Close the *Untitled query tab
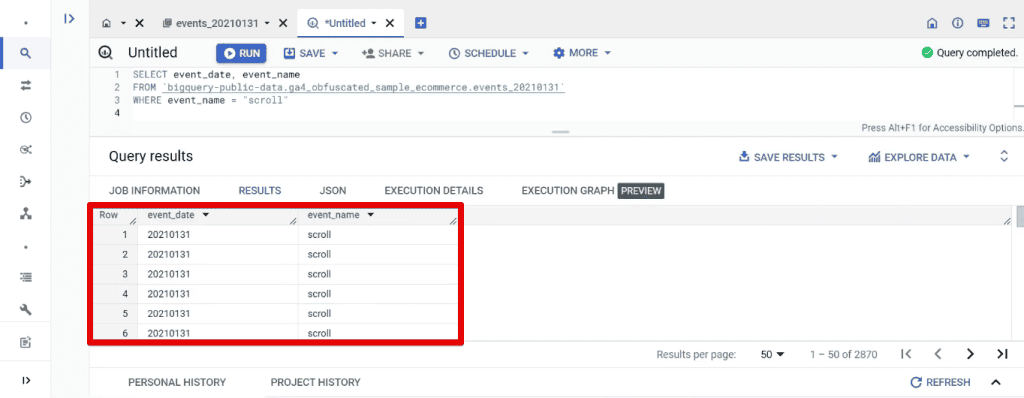The height and width of the screenshot is (398, 1024). [x=390, y=24]
